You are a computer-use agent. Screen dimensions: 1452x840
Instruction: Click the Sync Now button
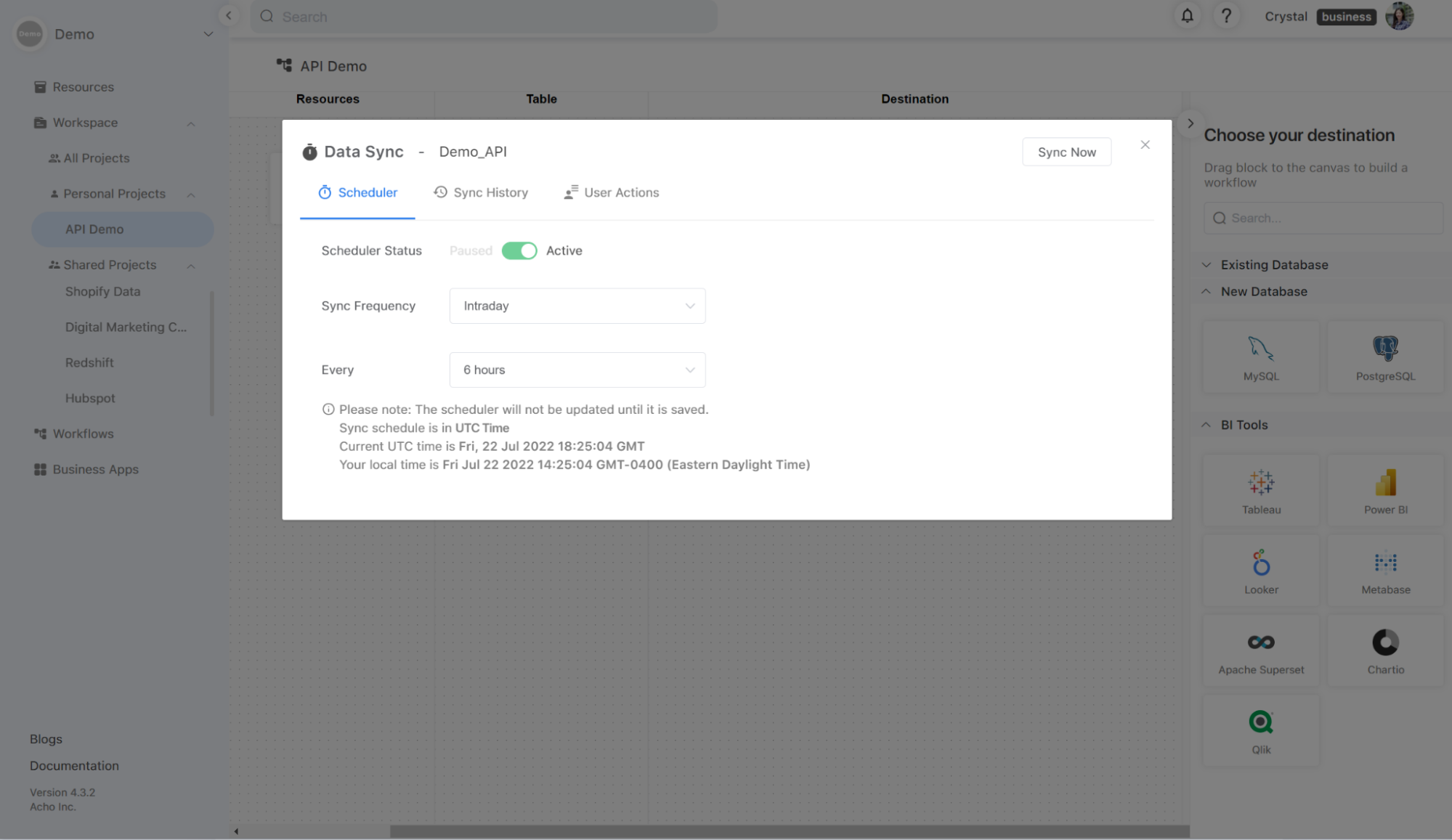[x=1066, y=152]
